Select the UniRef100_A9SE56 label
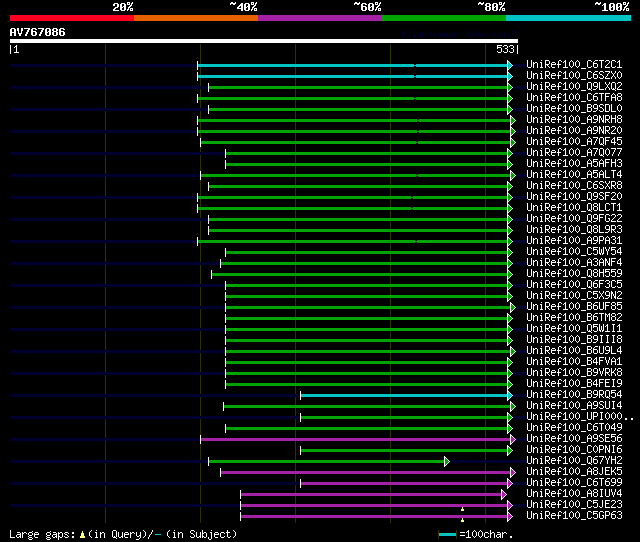The image size is (640, 542). (x=574, y=439)
